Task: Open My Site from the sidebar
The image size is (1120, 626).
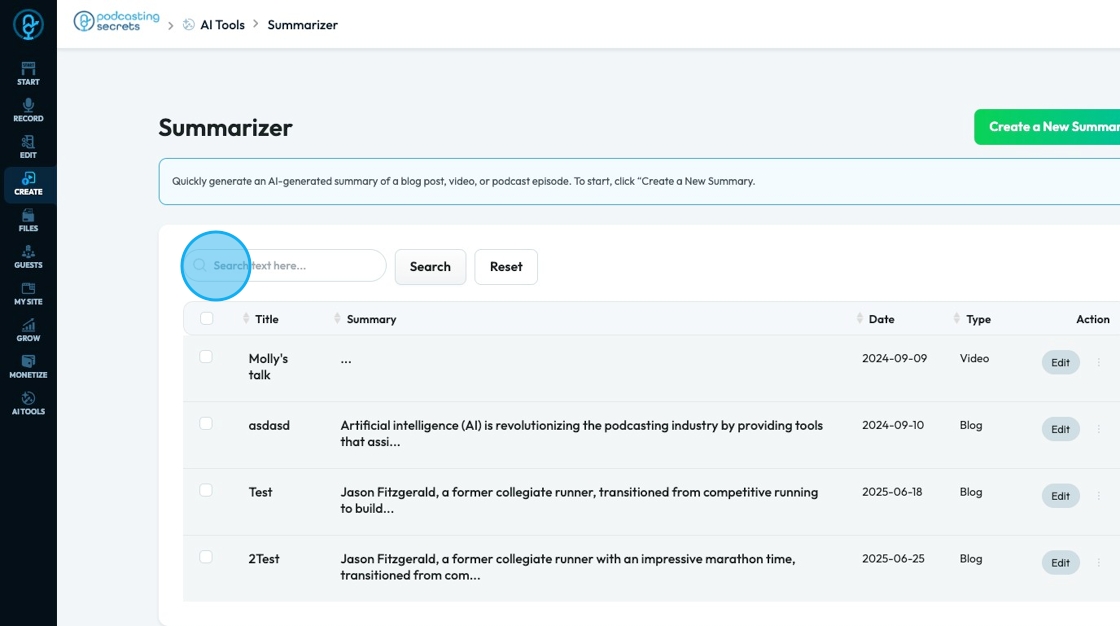Action: click(28, 292)
